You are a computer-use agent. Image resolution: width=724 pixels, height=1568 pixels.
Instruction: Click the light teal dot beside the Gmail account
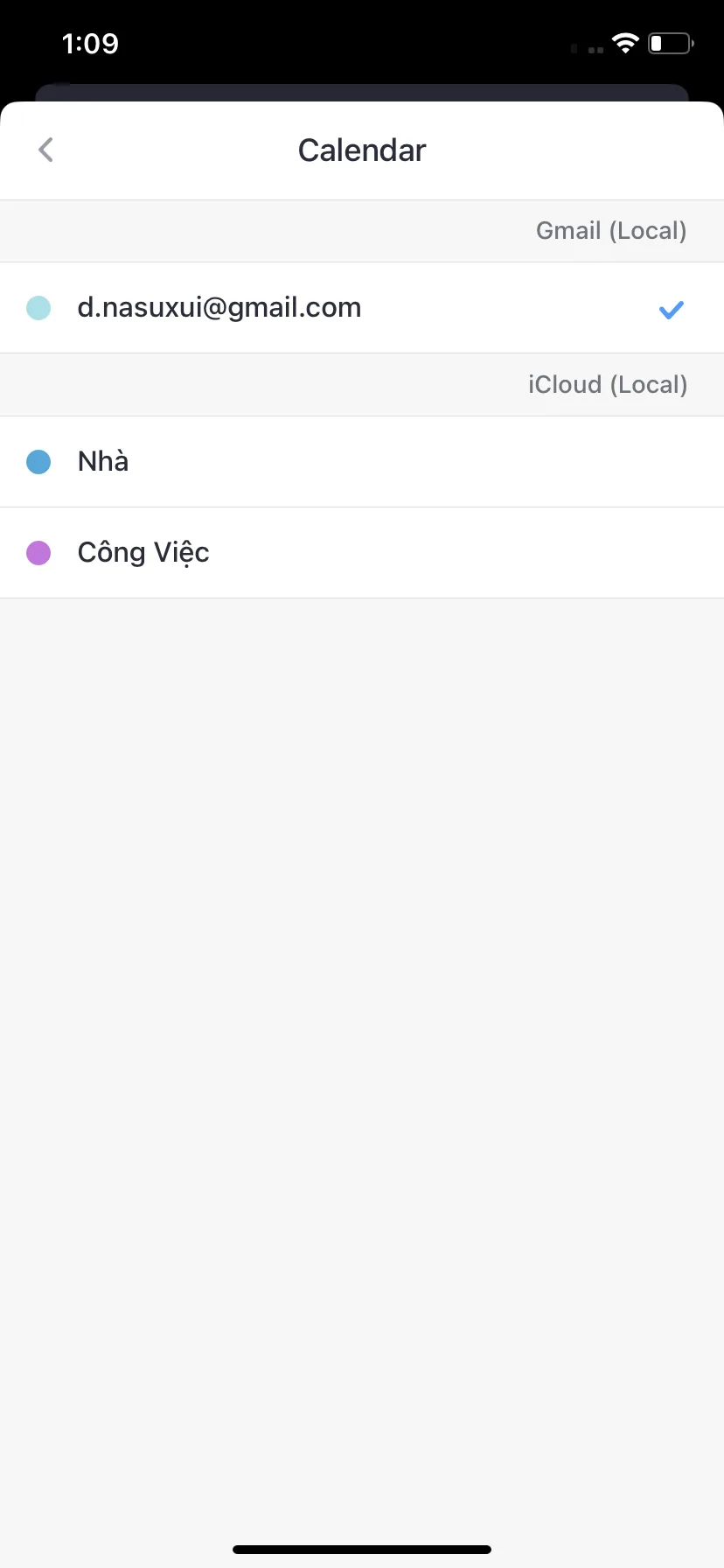[38, 308]
